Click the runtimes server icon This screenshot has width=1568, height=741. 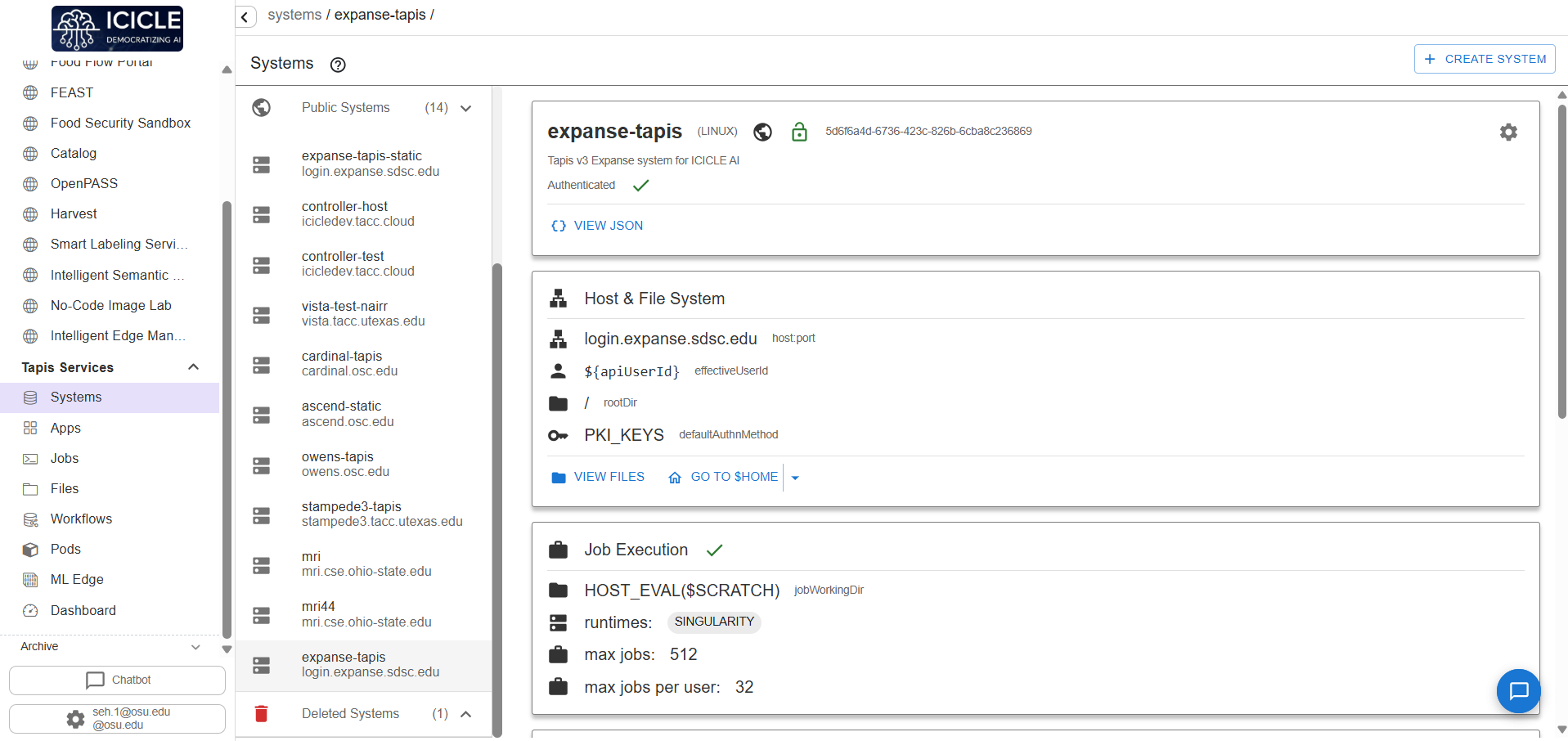[558, 622]
